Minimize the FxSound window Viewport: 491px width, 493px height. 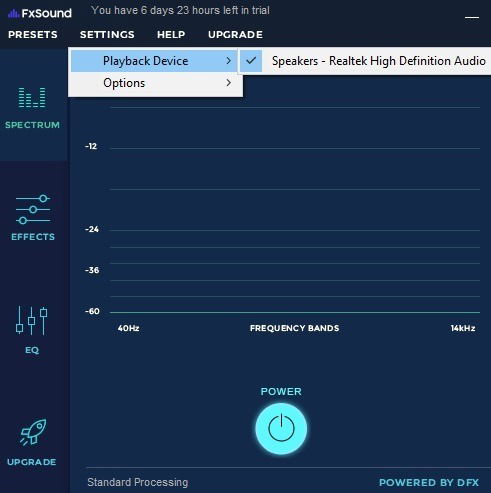click(x=472, y=17)
